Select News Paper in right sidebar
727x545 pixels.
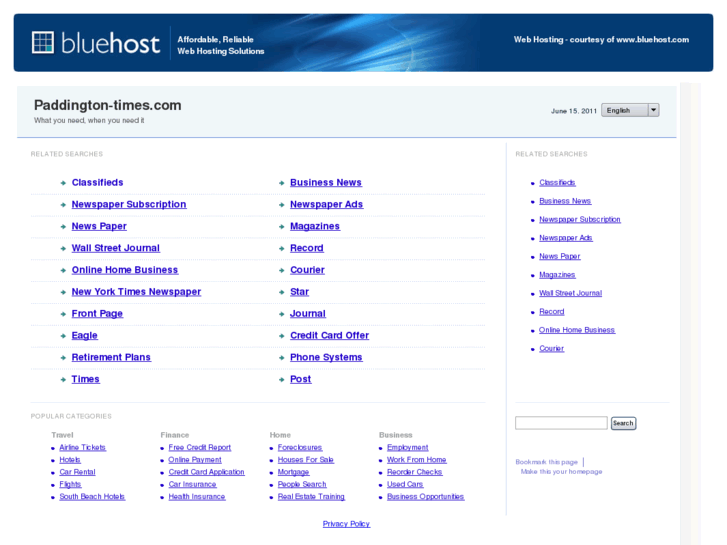pos(560,256)
